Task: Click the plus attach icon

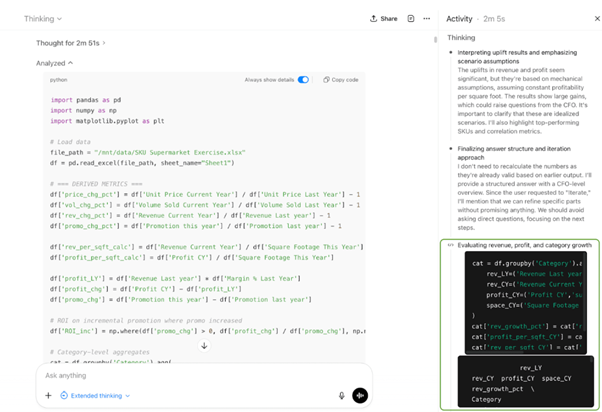Action: click(x=48, y=395)
